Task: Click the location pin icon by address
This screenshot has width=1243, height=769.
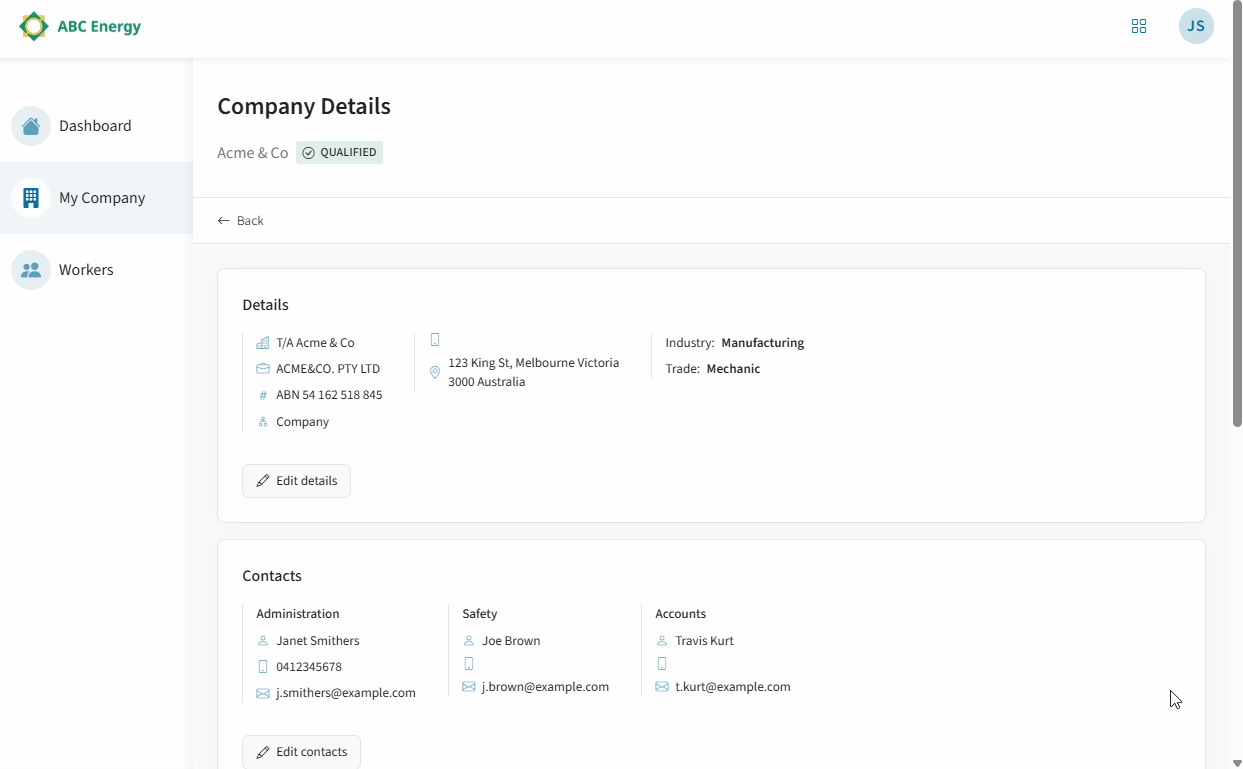Action: pos(435,372)
